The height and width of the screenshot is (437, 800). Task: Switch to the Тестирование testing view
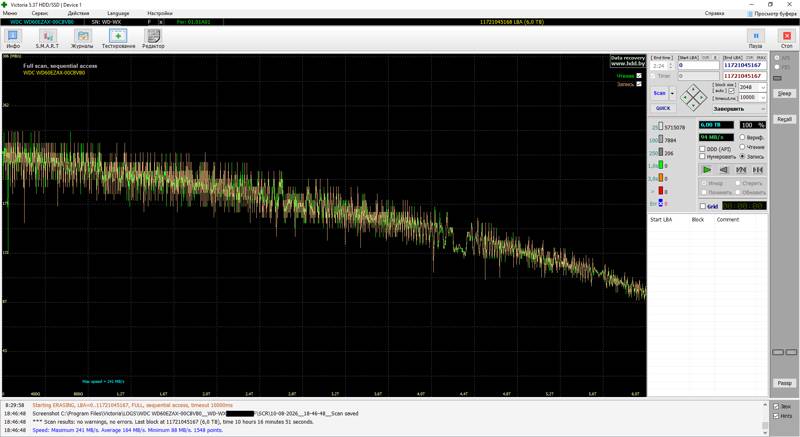coord(118,39)
